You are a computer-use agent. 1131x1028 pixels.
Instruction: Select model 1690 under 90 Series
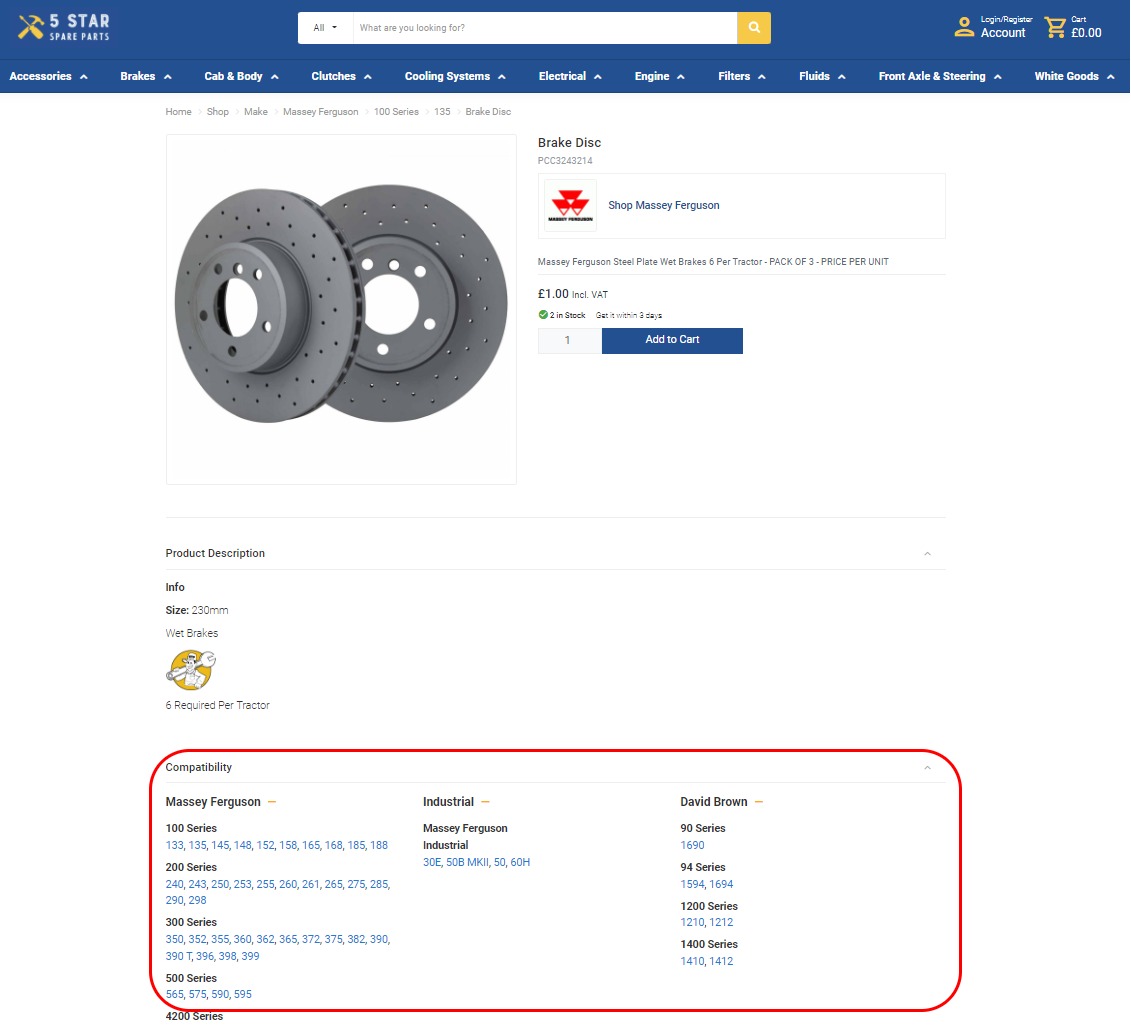pyautogui.click(x=692, y=846)
